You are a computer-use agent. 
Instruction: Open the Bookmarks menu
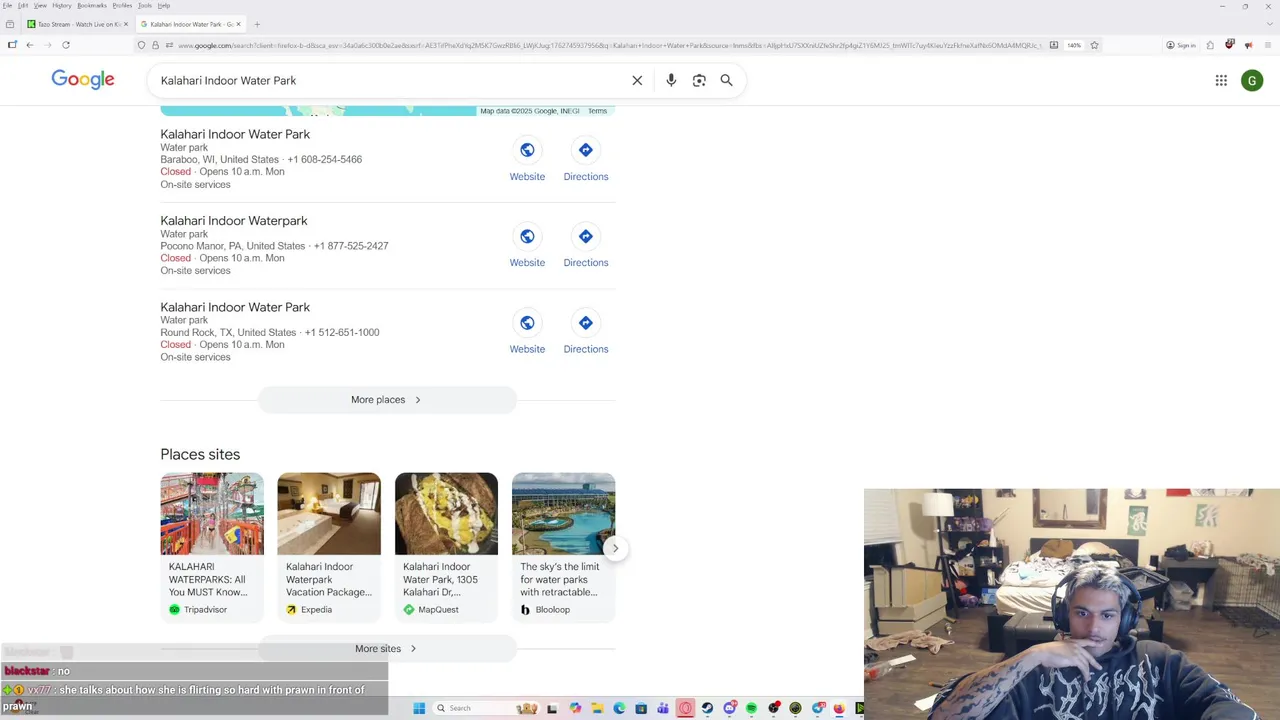[92, 5]
